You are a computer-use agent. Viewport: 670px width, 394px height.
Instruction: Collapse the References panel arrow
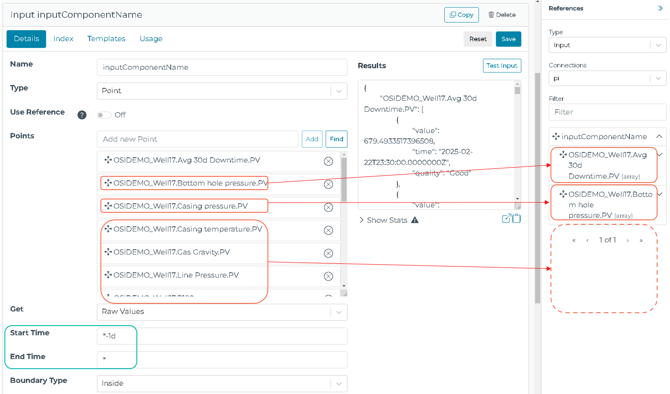(x=660, y=8)
